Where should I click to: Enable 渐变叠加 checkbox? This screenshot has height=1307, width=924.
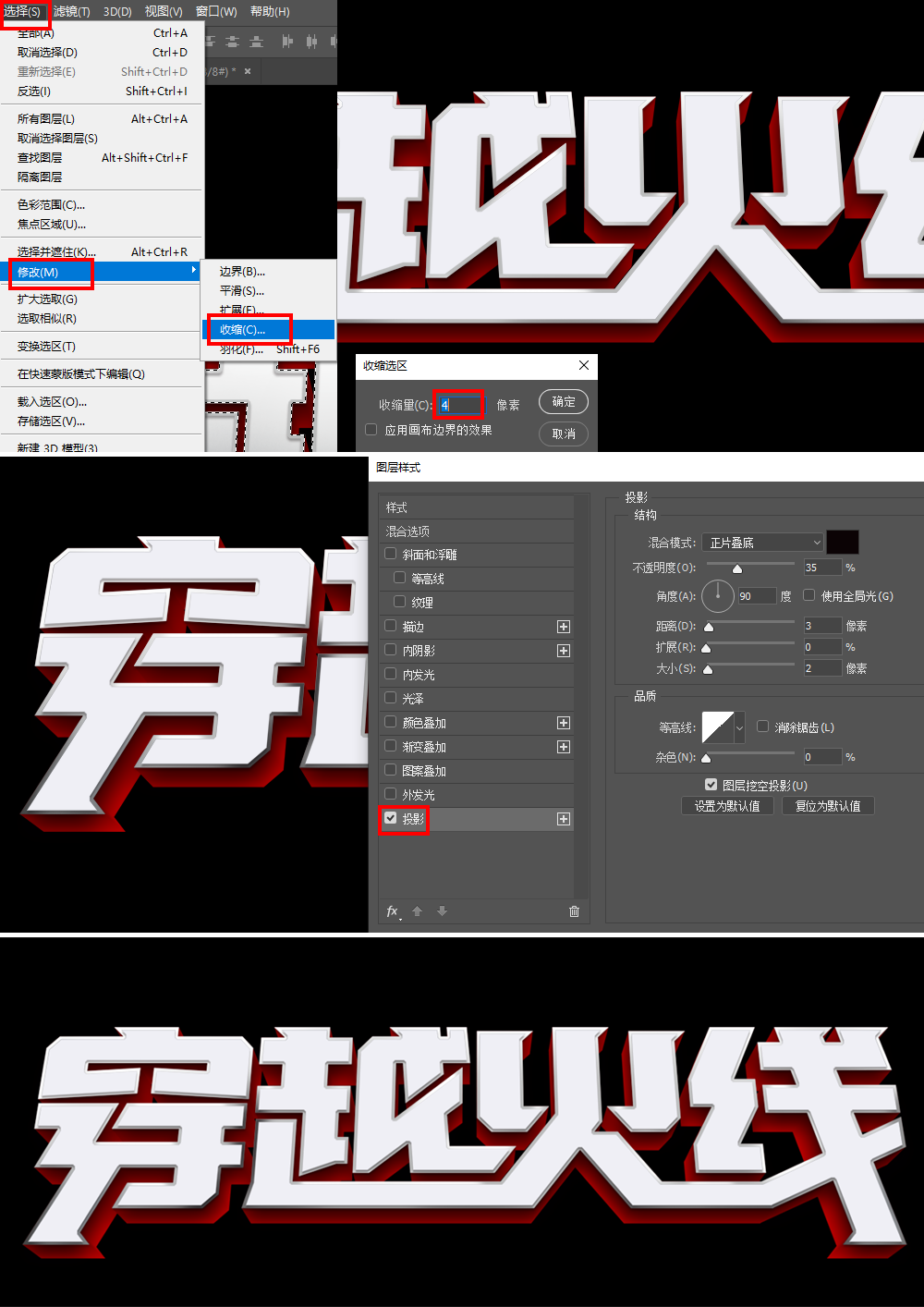click(391, 746)
